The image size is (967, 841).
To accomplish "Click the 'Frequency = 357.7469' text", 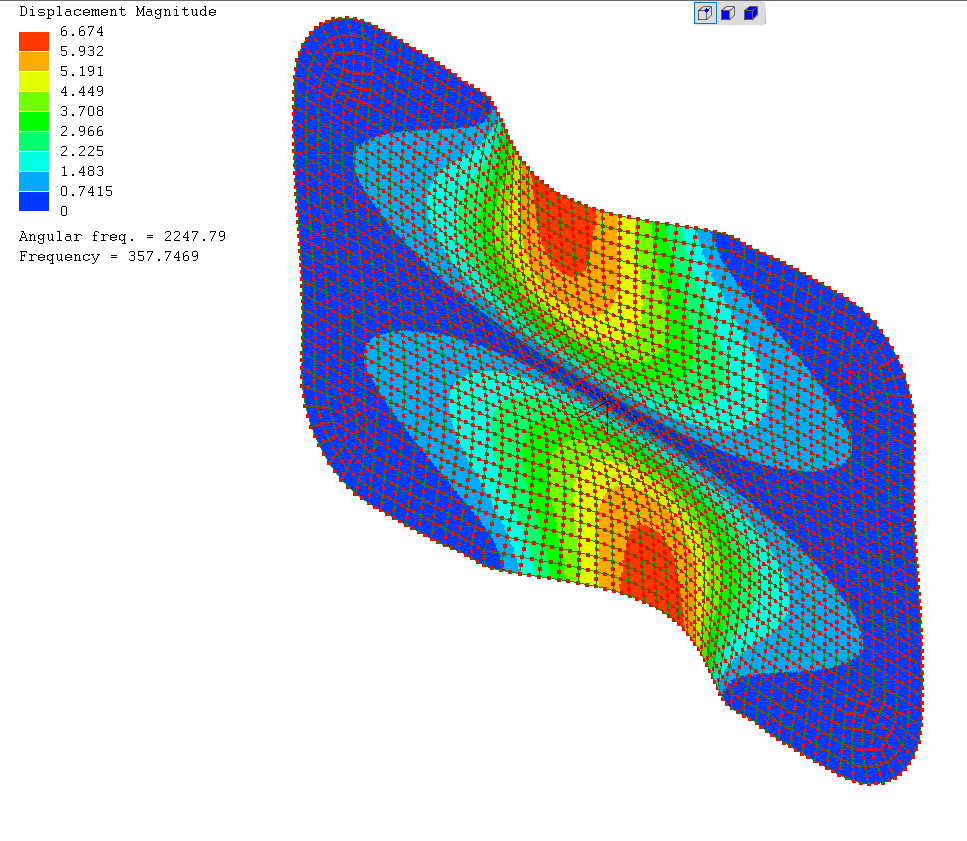I will pos(109,256).
